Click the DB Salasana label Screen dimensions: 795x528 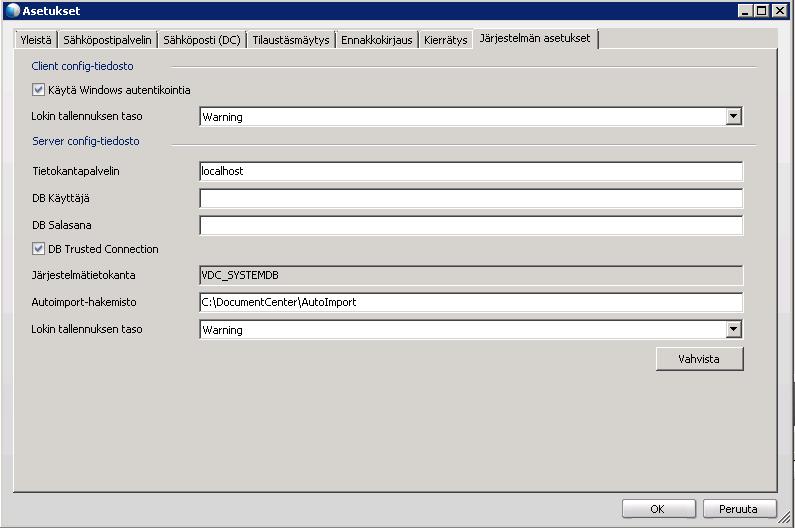point(61,225)
